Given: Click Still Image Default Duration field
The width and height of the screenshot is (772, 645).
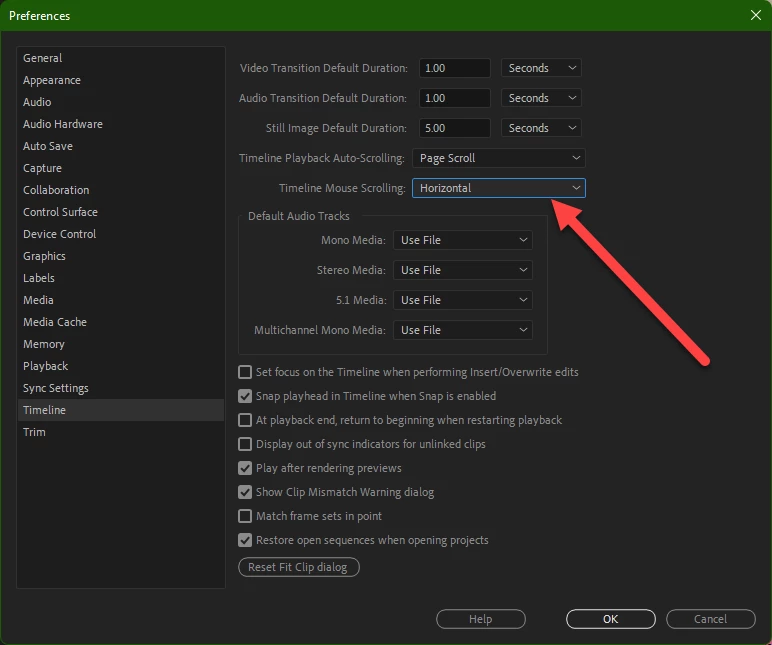Looking at the screenshot, I should [454, 128].
